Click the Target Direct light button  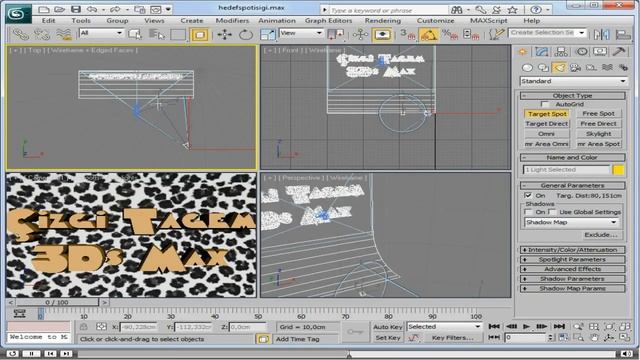[x=547, y=124]
